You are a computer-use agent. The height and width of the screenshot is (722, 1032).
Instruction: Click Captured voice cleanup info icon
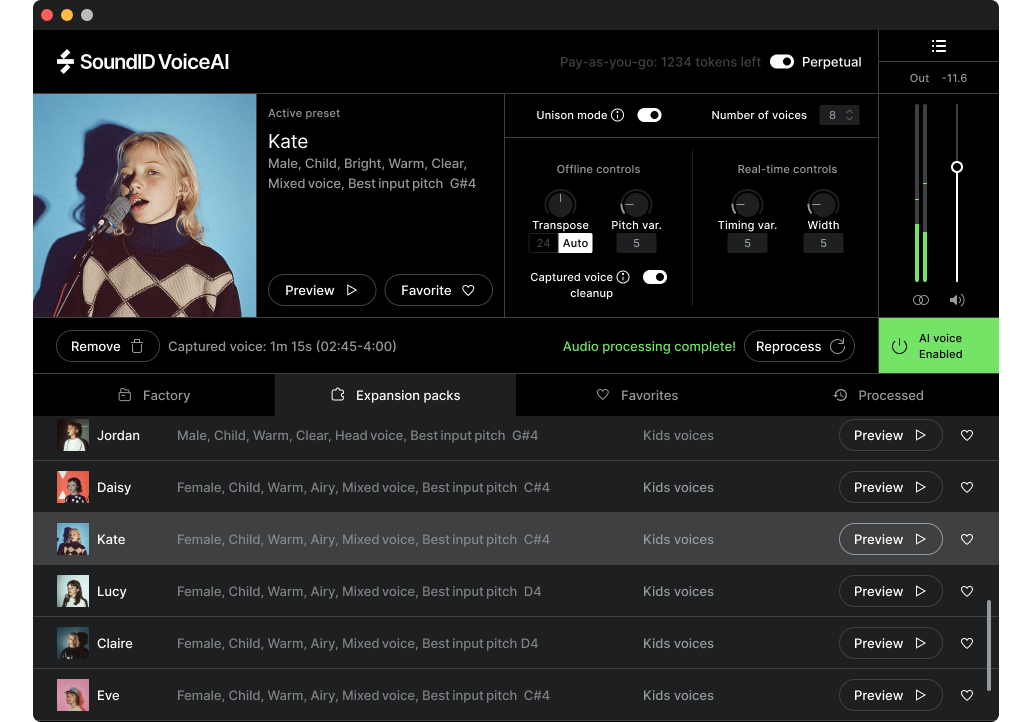[x=623, y=277]
